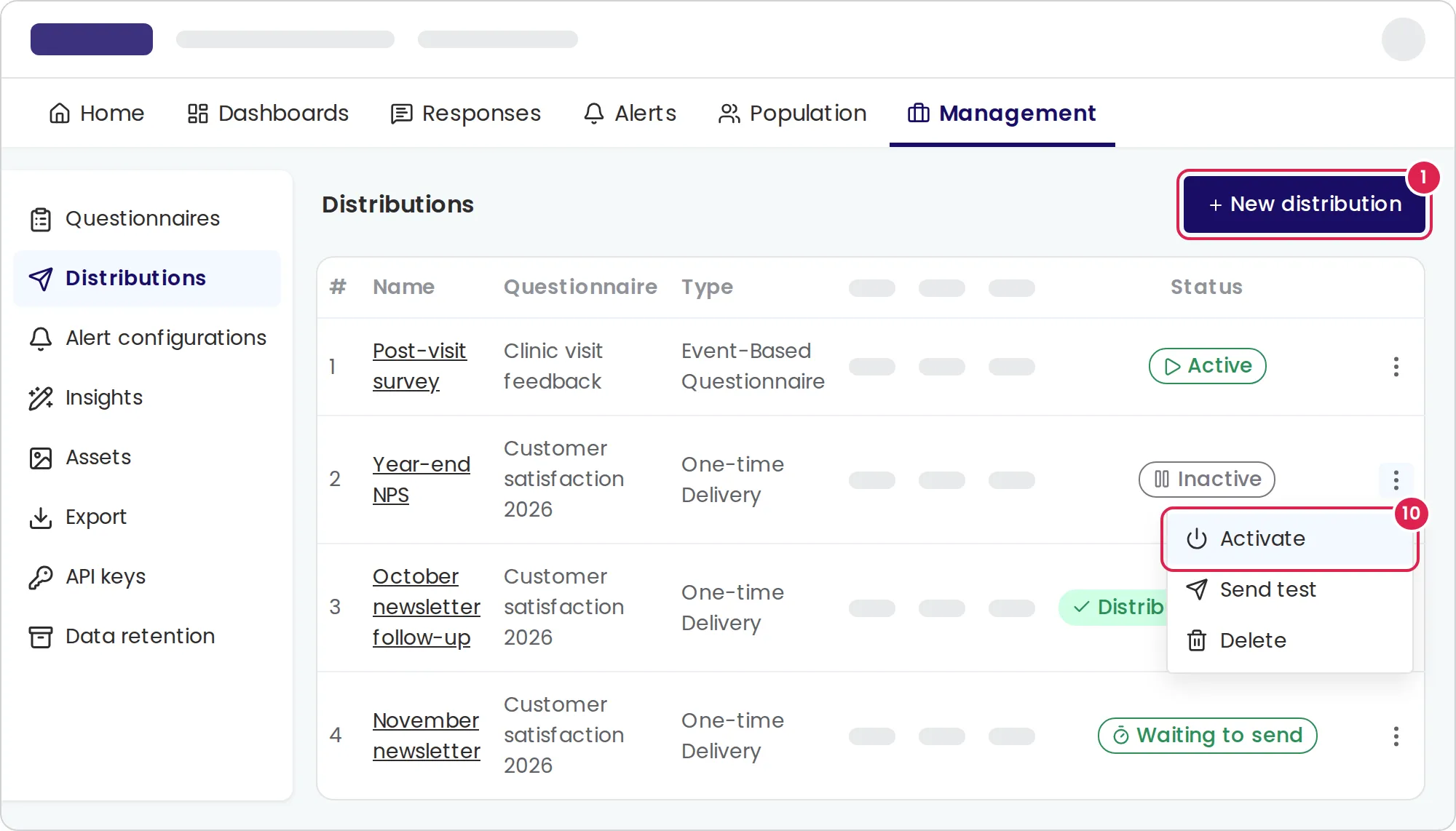The image size is (1456, 831).
Task: Click the Dashboards grid icon
Action: pos(198,114)
